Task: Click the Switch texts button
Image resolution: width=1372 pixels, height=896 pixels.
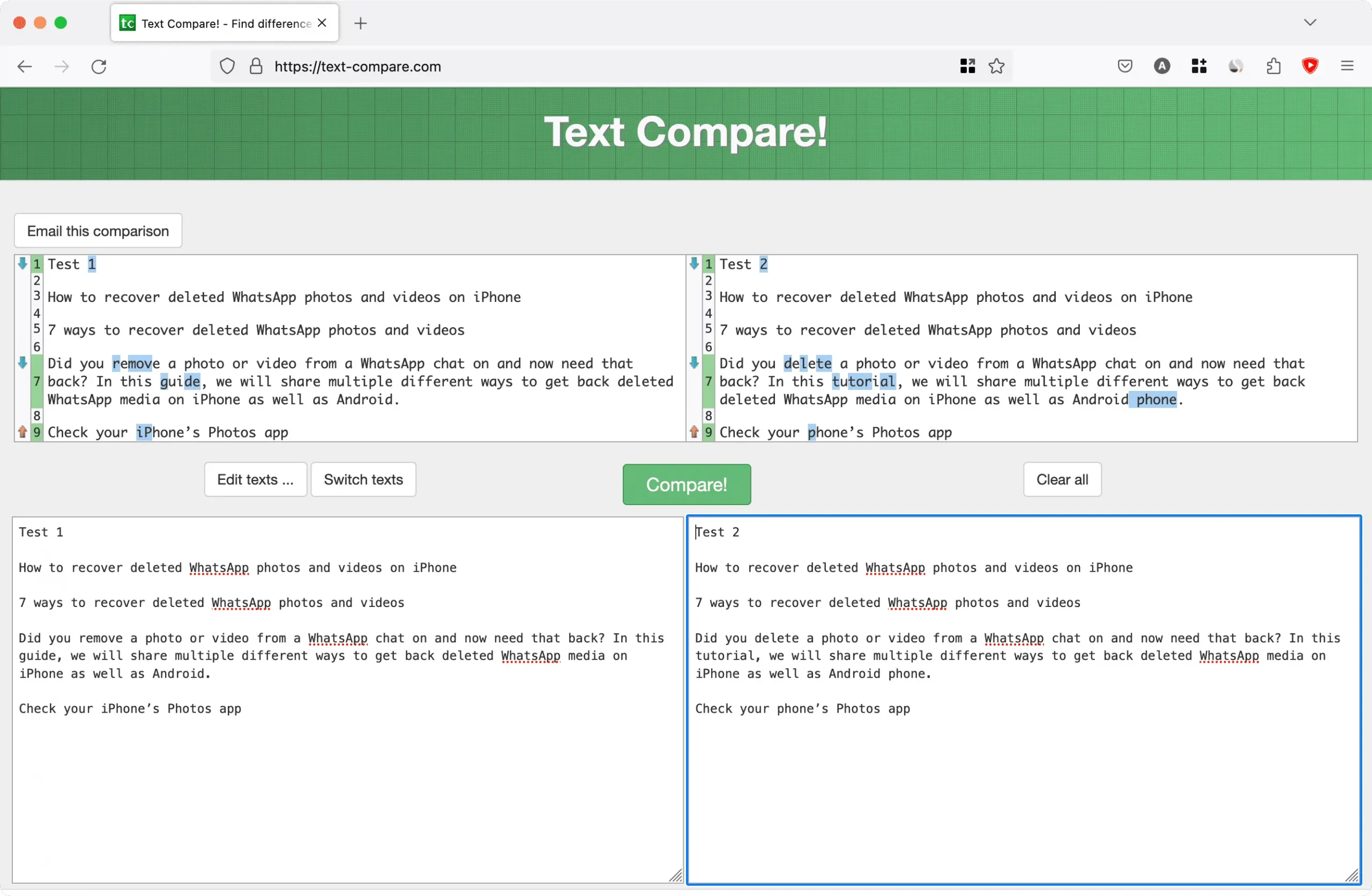Action: [362, 478]
